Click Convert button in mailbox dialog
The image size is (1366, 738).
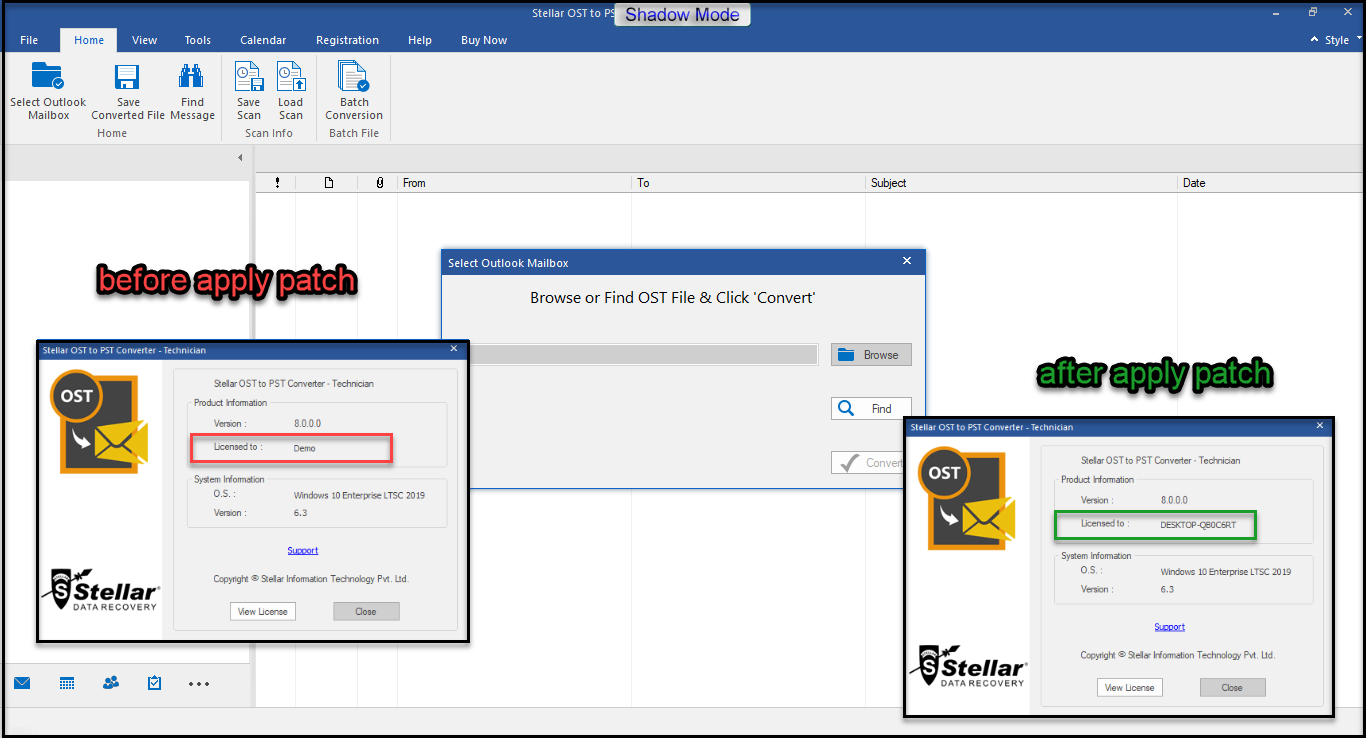coord(868,463)
